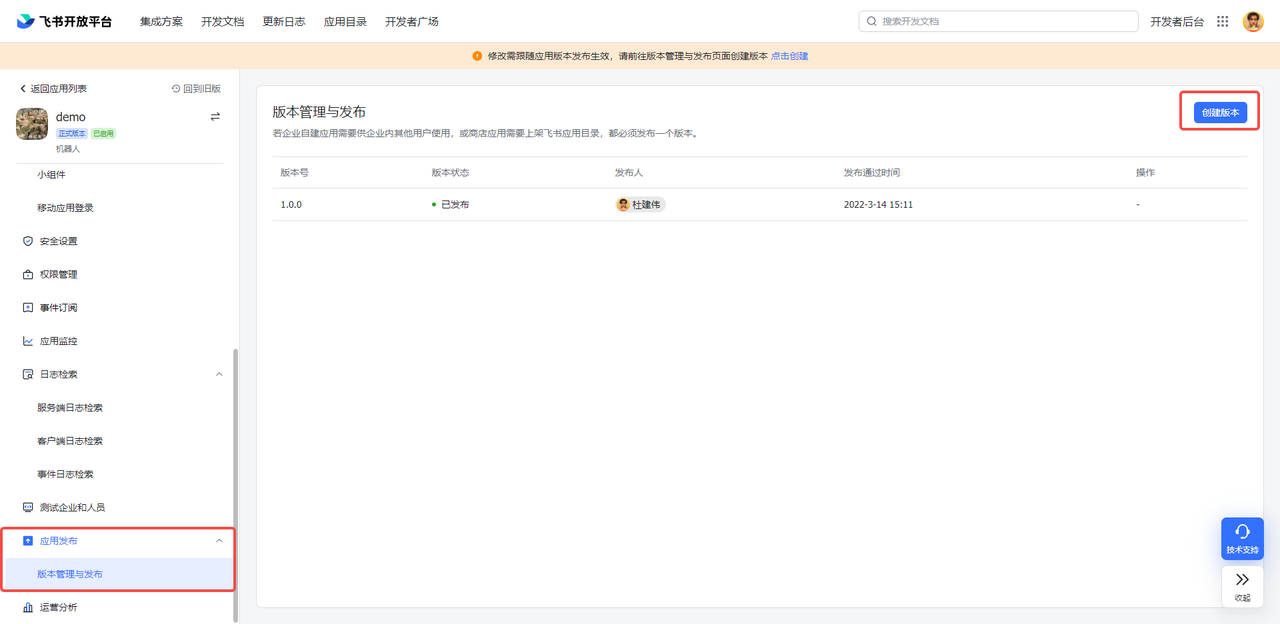Click the switch app arrows icon next to demo
The image size is (1280, 624).
(215, 117)
